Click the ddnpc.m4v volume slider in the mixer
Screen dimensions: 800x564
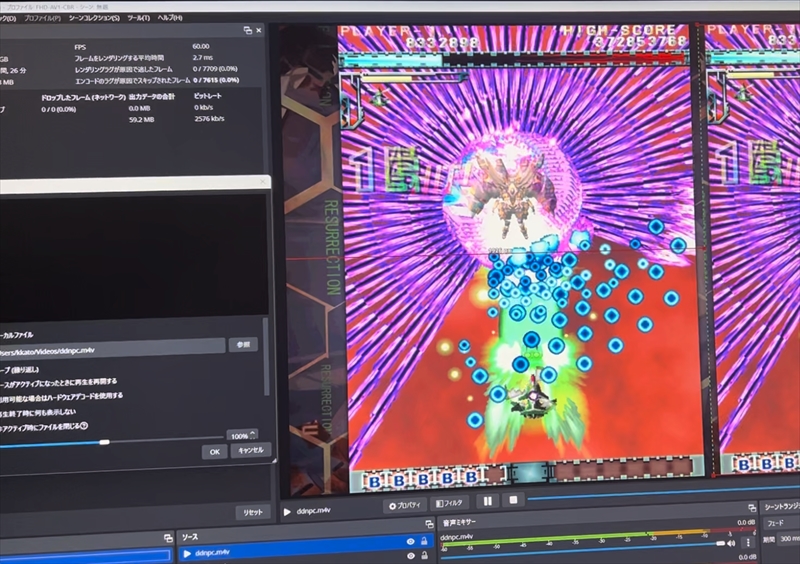582,552
